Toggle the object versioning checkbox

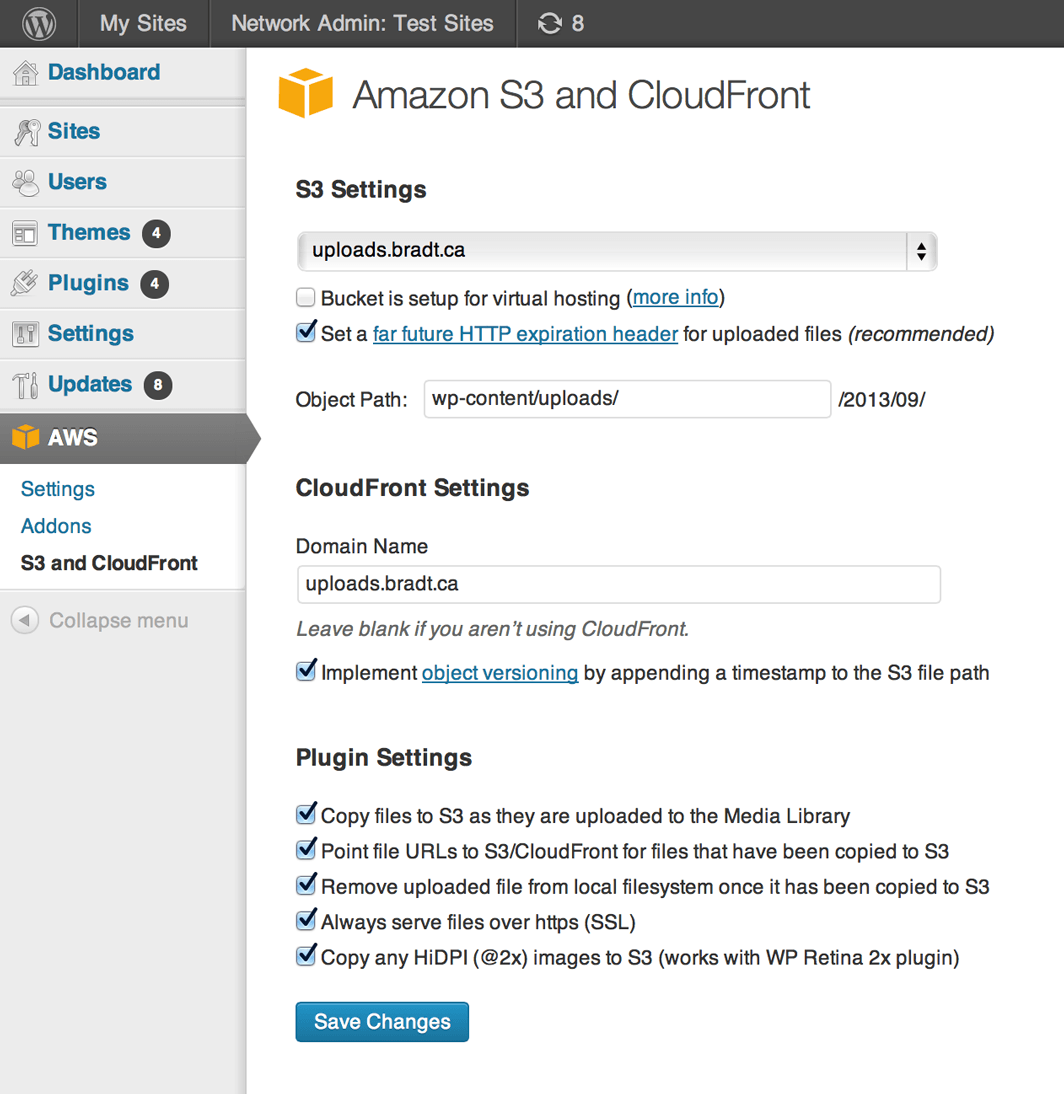coord(306,671)
